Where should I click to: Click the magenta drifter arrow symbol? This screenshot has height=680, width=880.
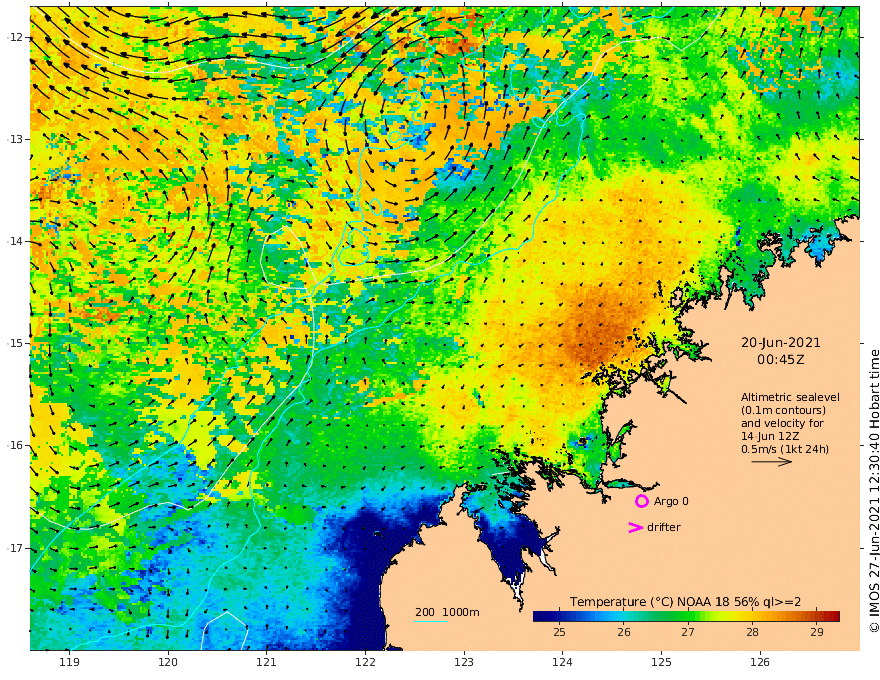click(x=635, y=527)
